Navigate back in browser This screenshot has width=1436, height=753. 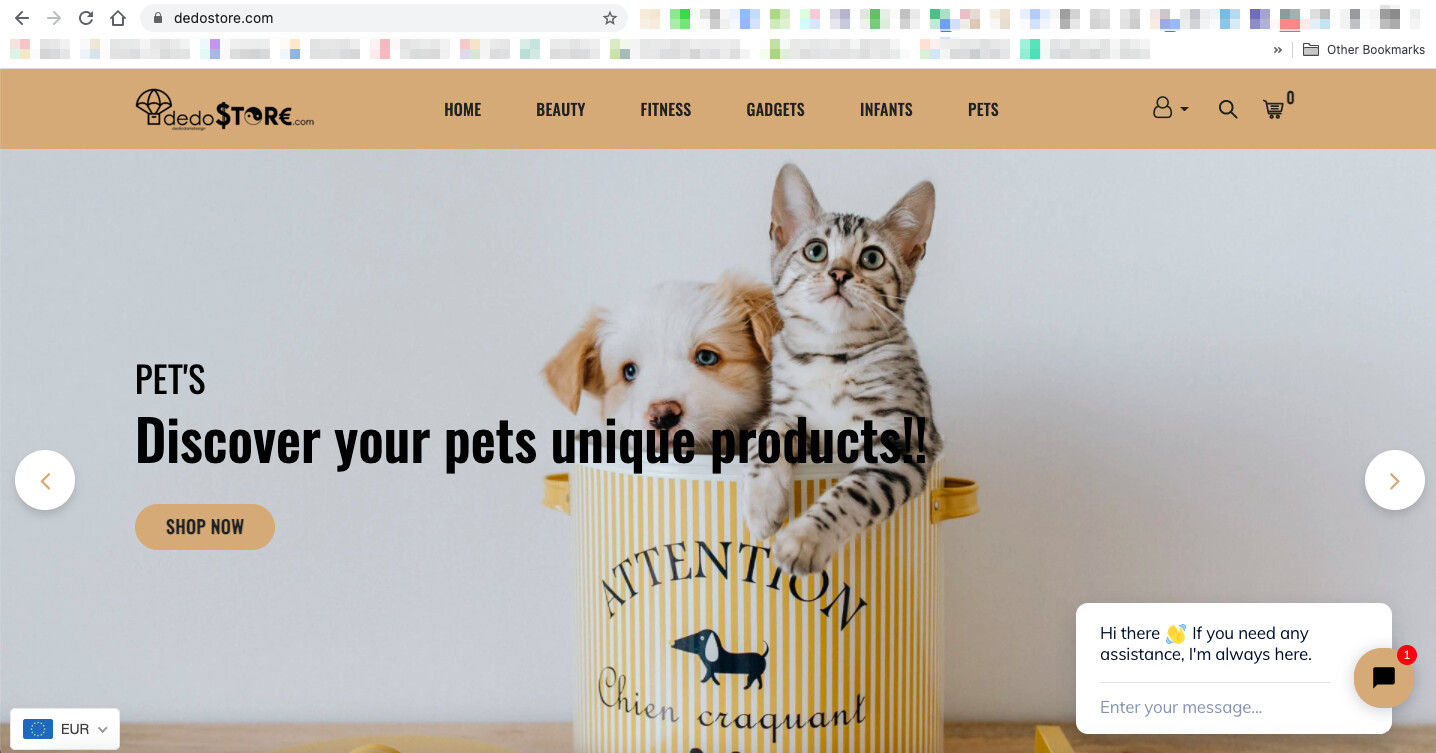coord(22,18)
